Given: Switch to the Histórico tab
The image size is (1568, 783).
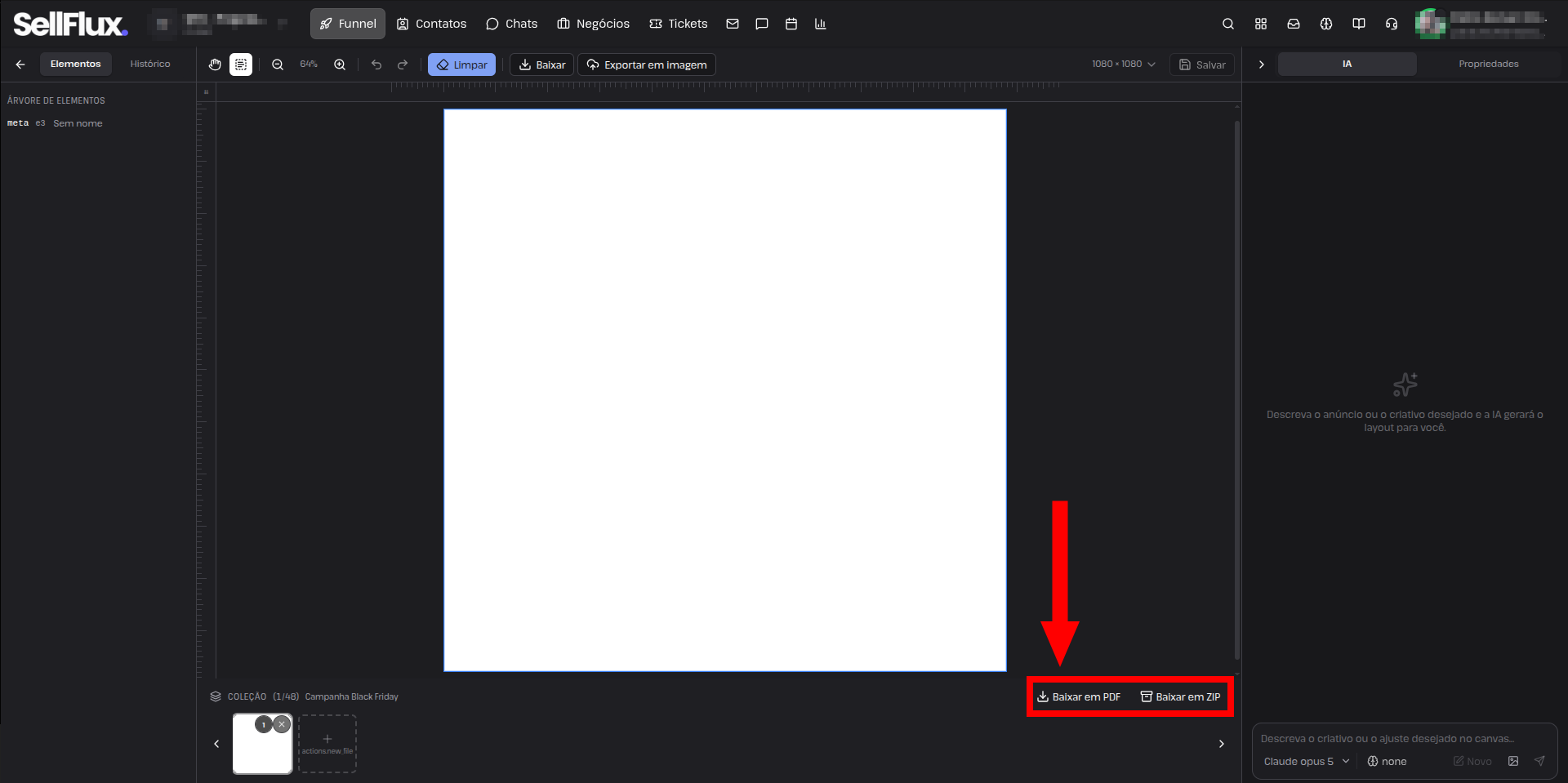Looking at the screenshot, I should (150, 64).
